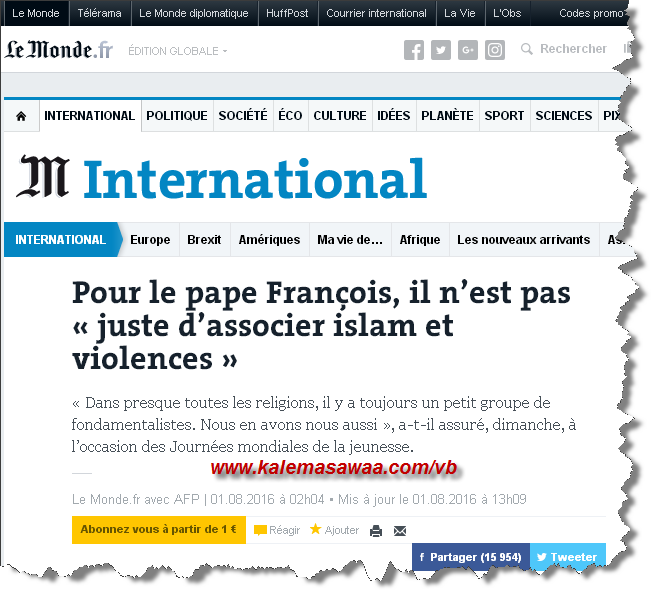Click the Abonnez vous subscription button

click(x=159, y=530)
